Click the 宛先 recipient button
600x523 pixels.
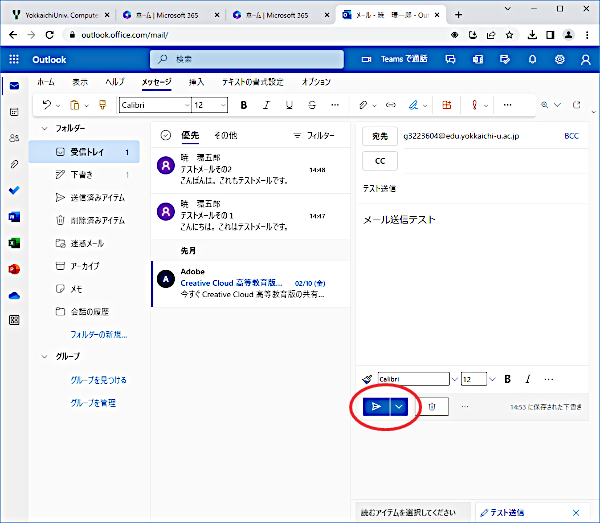click(x=380, y=136)
